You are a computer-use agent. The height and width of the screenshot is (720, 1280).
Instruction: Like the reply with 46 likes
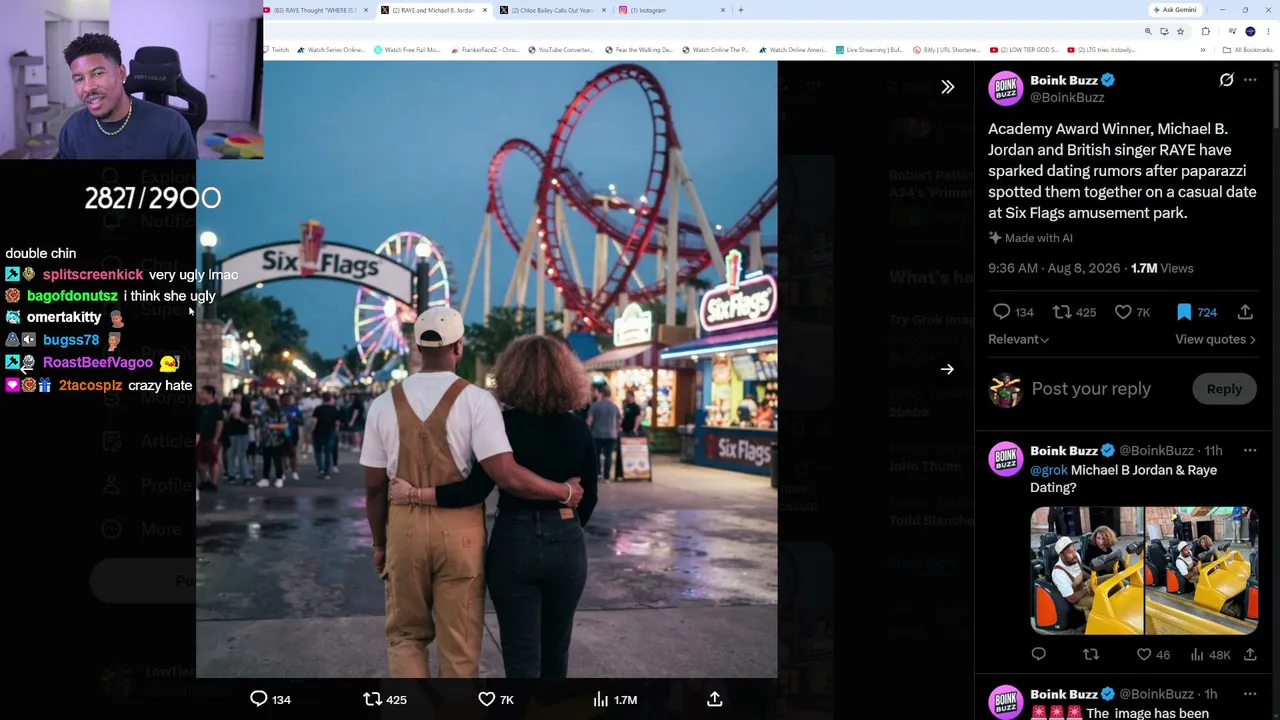[x=1153, y=654]
